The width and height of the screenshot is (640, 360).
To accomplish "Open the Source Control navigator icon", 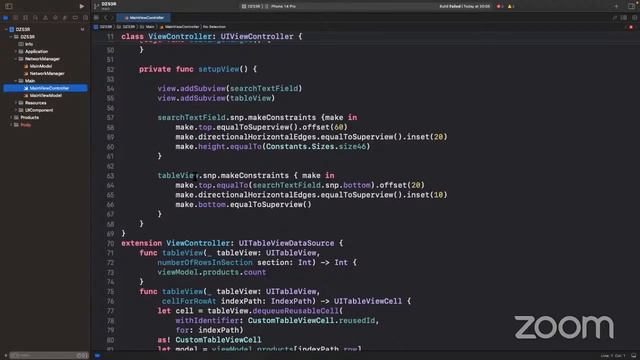I will click(x=16, y=18).
